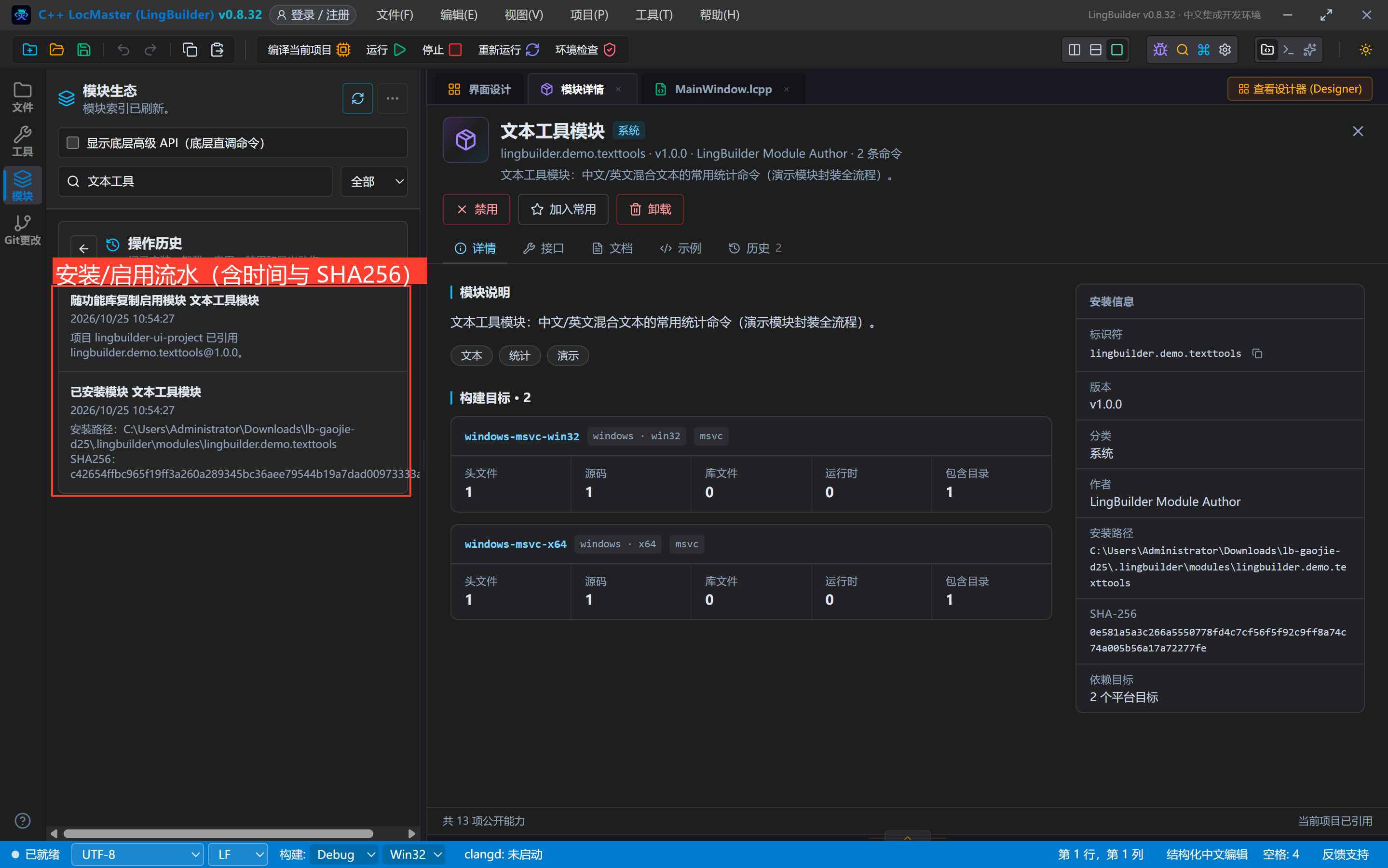The height and width of the screenshot is (868, 1388).
Task: Click the new project folder icon
Action: click(29, 50)
